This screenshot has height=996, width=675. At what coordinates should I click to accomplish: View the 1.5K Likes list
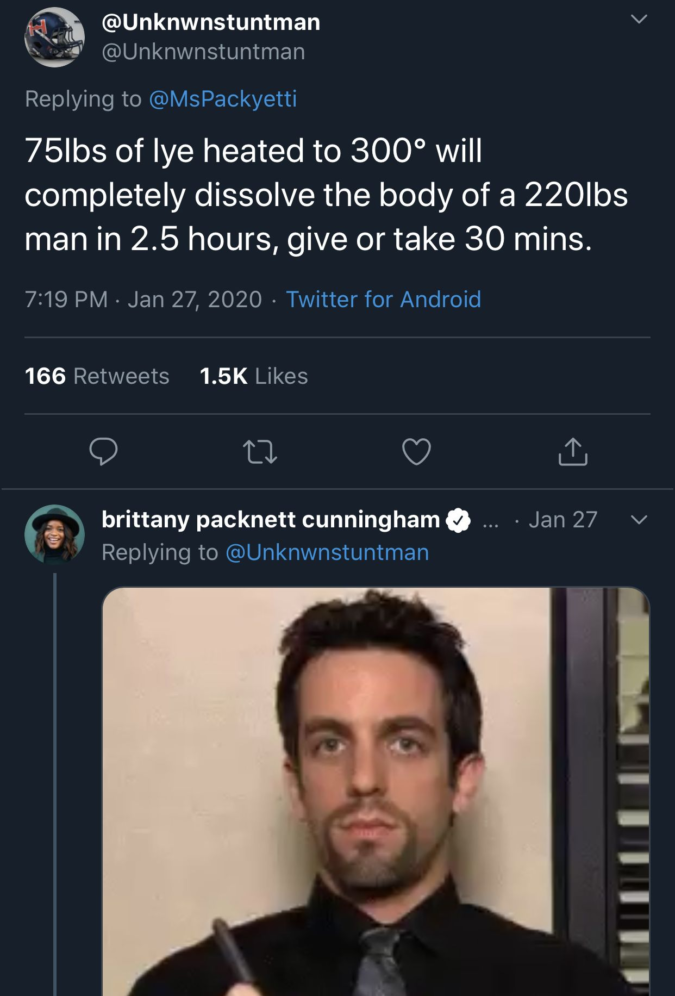tap(254, 376)
